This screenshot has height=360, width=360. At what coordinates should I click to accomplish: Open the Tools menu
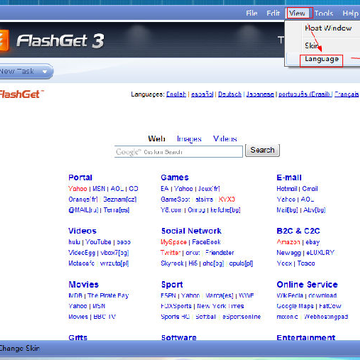point(324,14)
